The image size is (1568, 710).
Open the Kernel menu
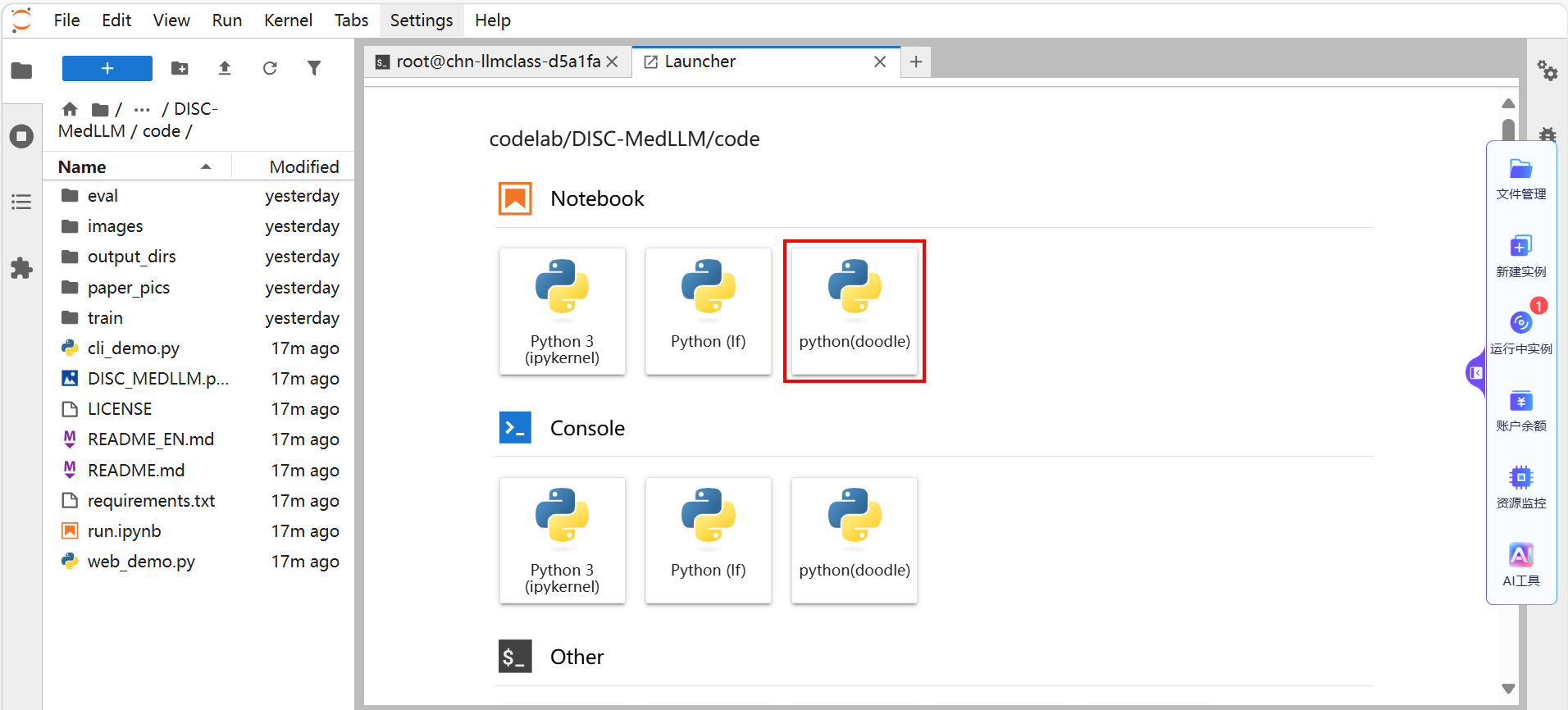click(287, 20)
